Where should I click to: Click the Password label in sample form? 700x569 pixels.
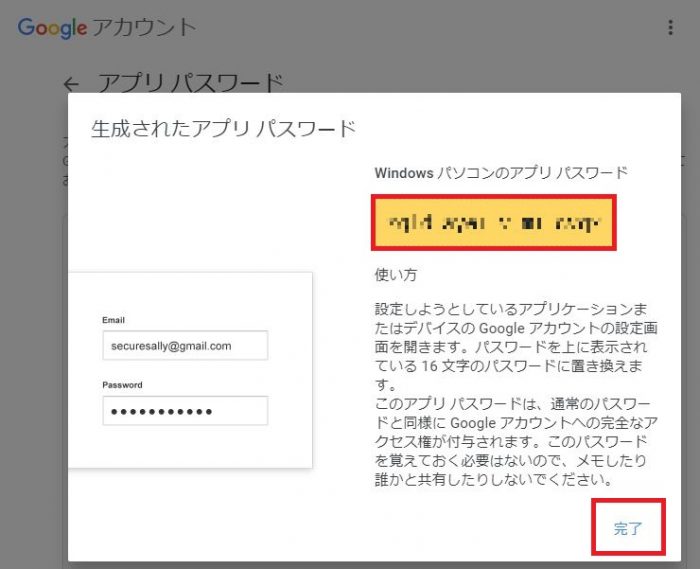(122, 385)
